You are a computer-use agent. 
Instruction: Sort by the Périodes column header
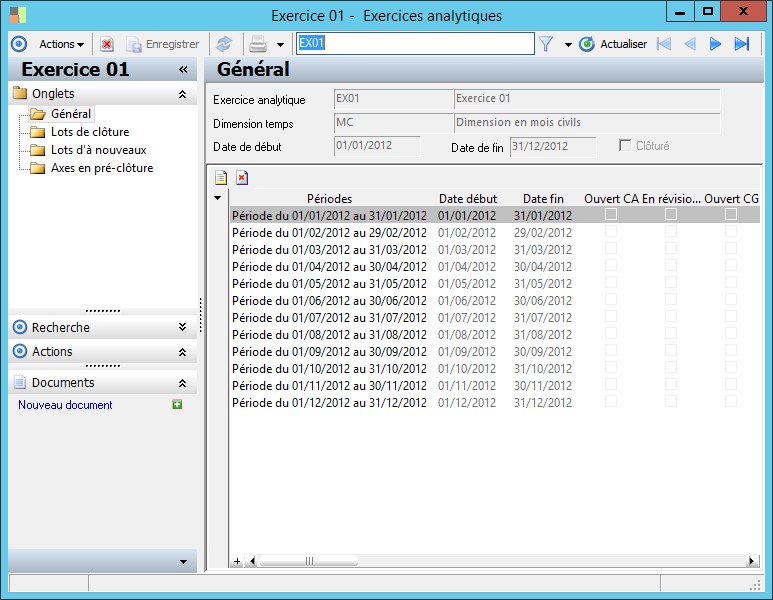pyautogui.click(x=329, y=199)
